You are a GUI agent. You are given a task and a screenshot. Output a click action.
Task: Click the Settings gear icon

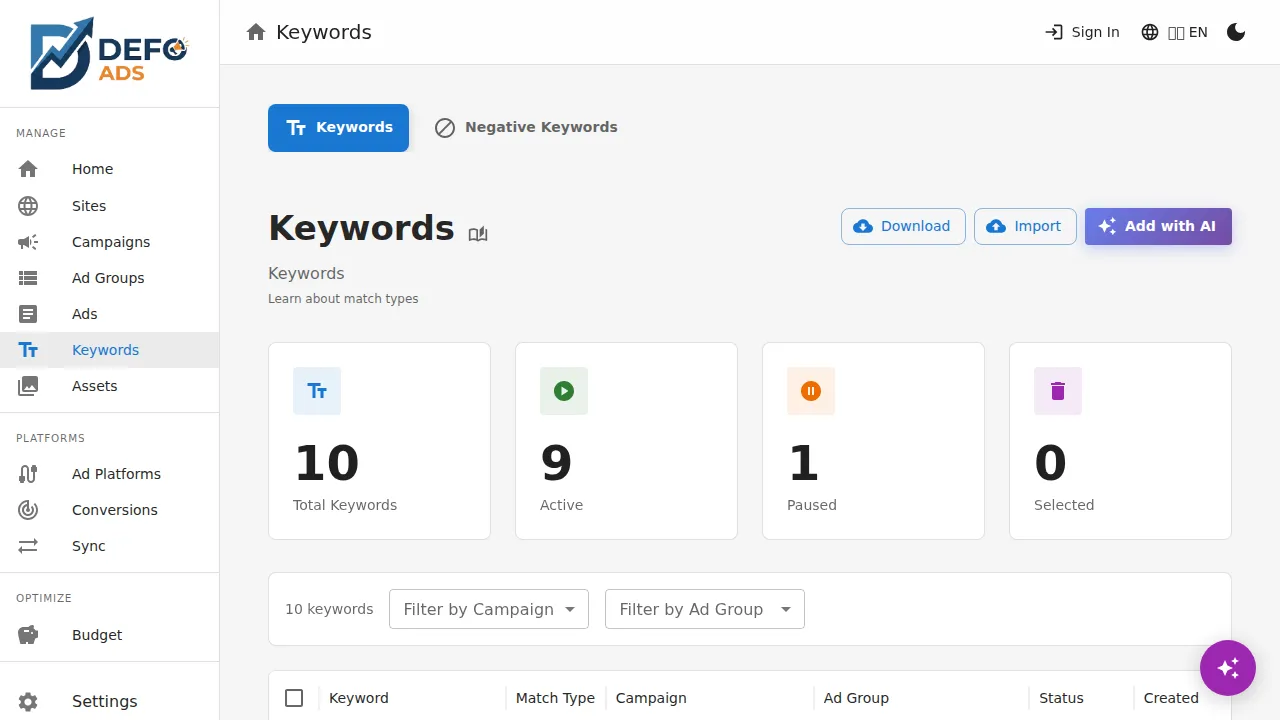coord(28,701)
